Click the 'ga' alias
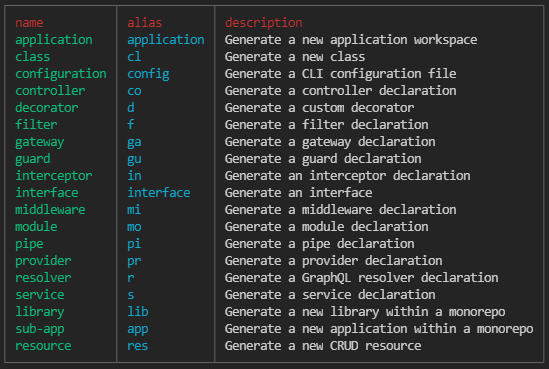The image size is (549, 369). (134, 142)
